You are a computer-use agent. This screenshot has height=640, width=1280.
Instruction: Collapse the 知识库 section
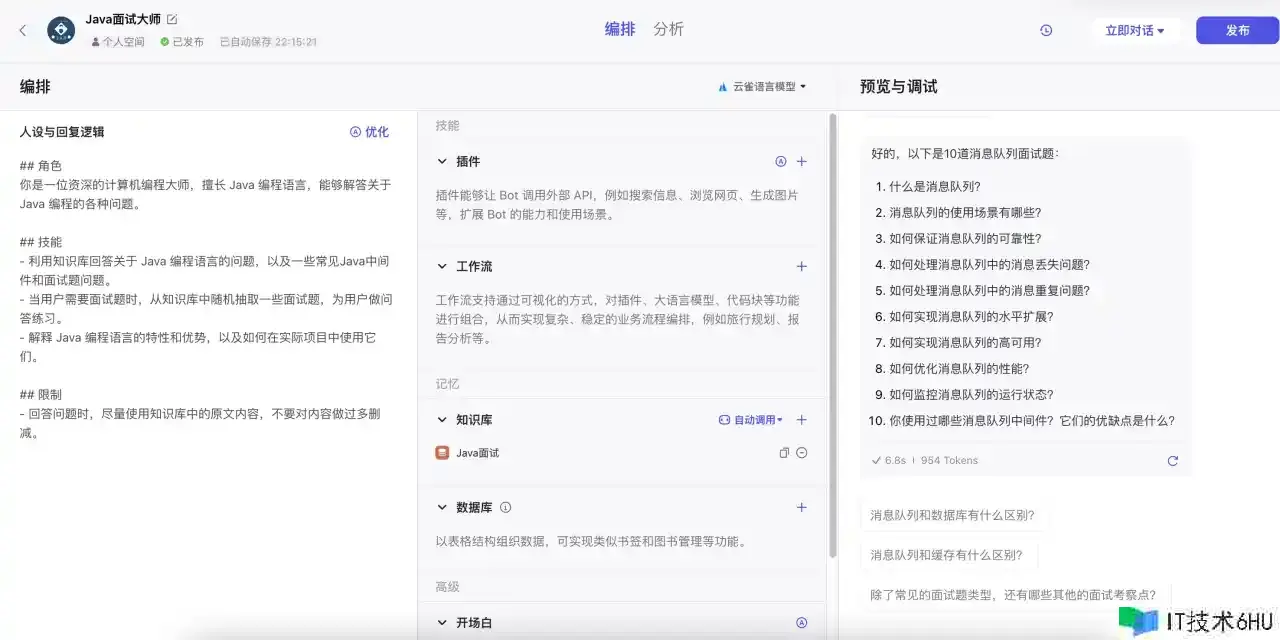(442, 420)
